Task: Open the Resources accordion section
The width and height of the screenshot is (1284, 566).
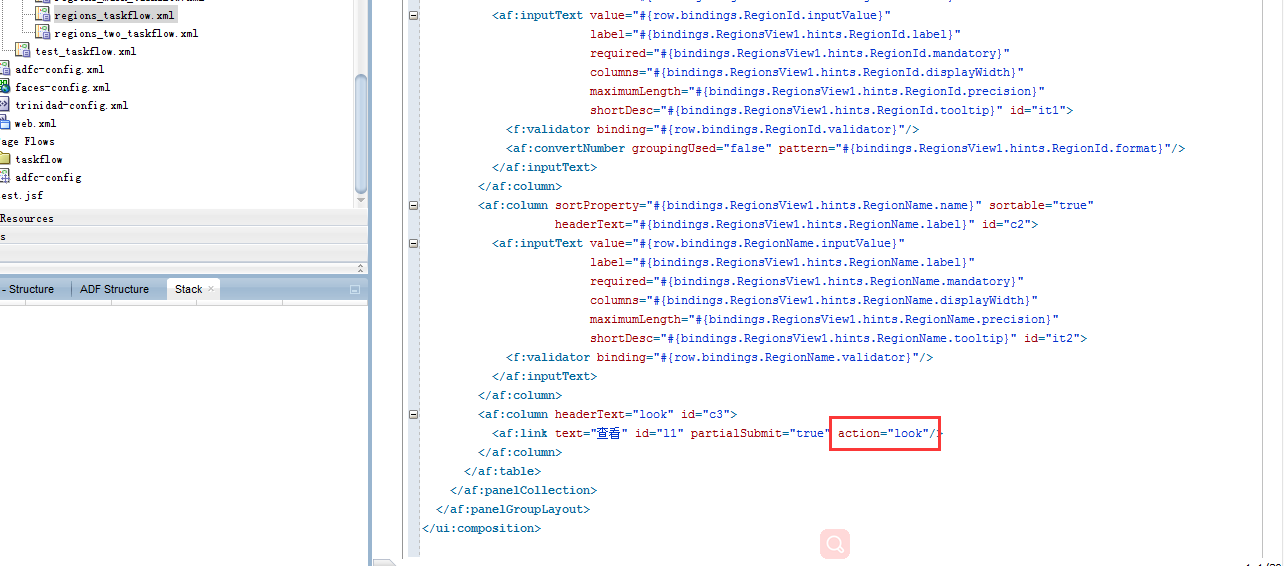Action: coord(184,218)
